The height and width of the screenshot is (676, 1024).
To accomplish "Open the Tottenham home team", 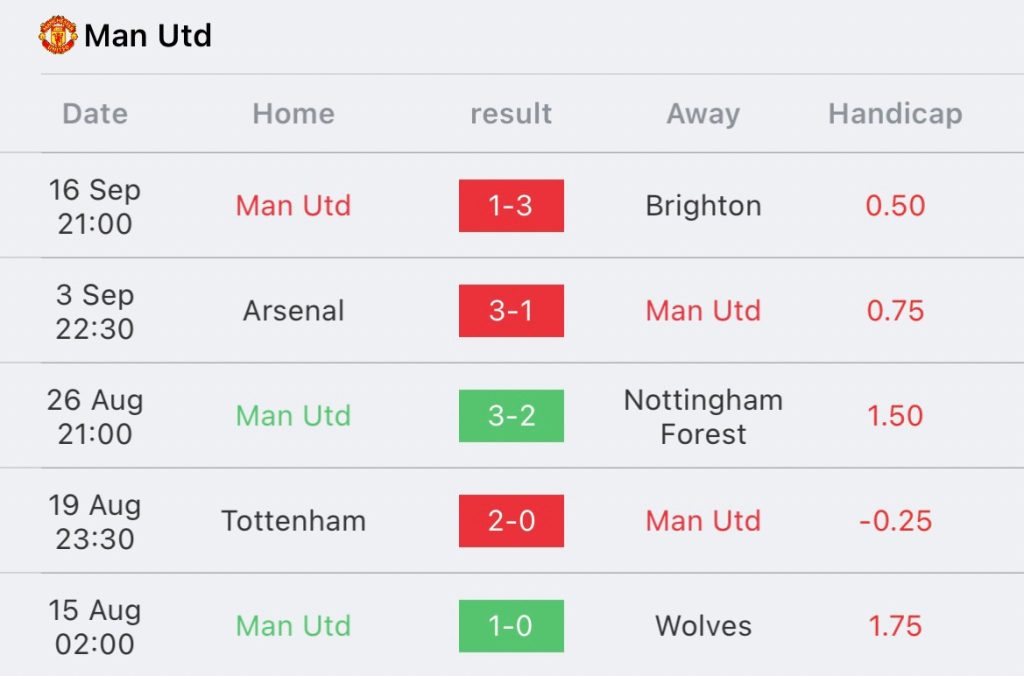I will [293, 521].
